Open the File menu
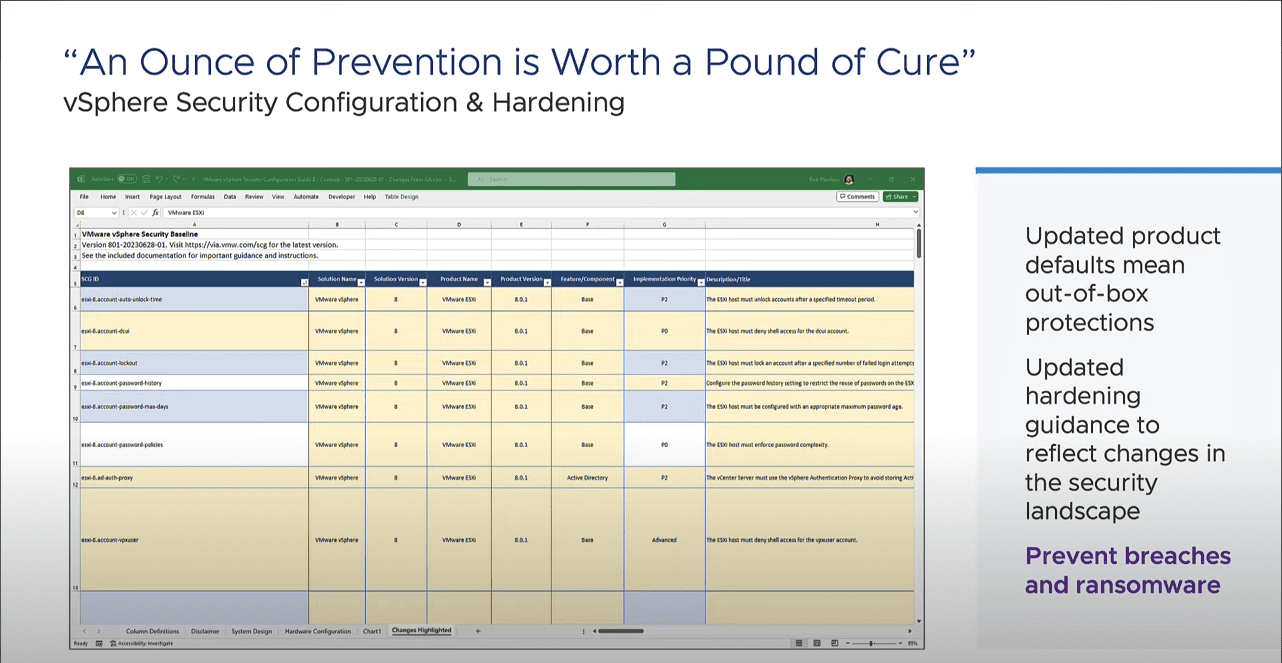 (84, 197)
